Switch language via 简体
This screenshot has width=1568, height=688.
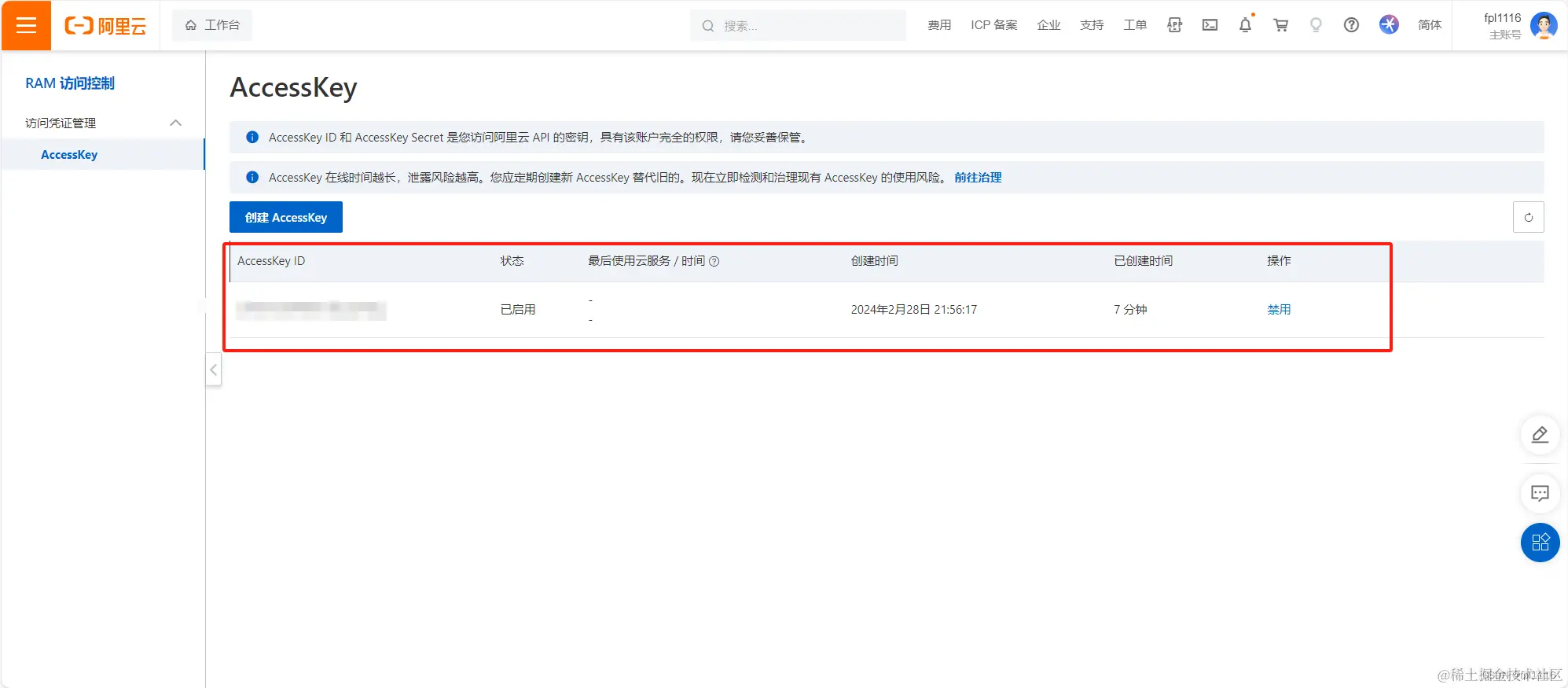1430,25
